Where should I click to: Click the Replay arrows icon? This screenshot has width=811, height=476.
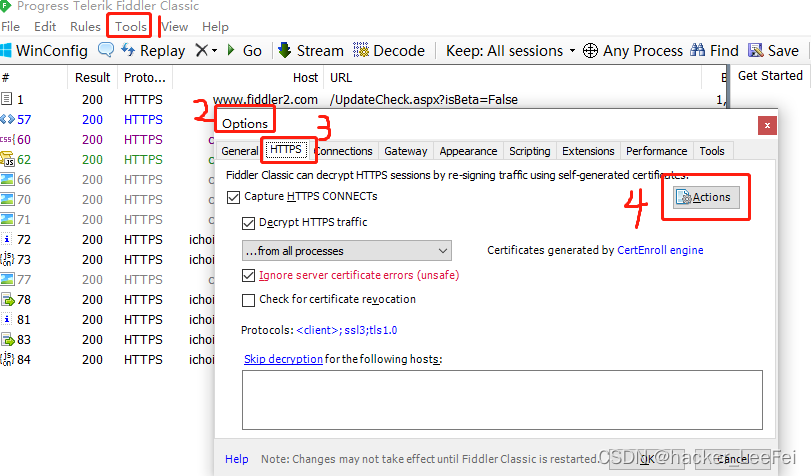coord(128,50)
